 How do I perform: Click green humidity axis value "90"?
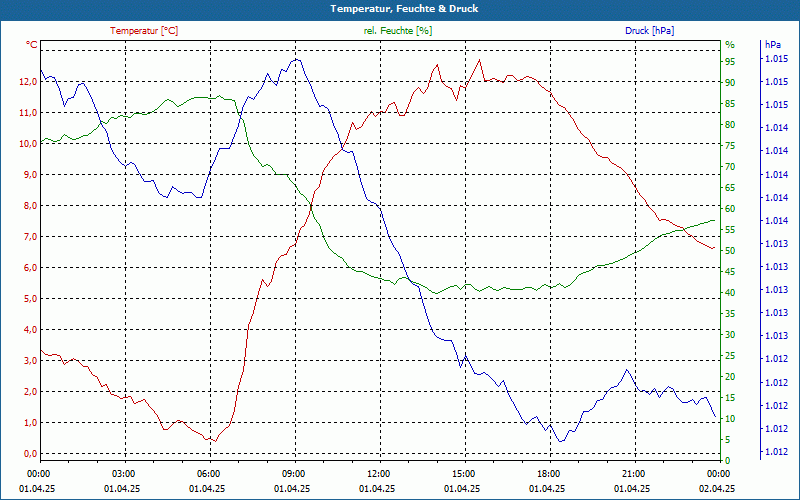click(x=730, y=83)
